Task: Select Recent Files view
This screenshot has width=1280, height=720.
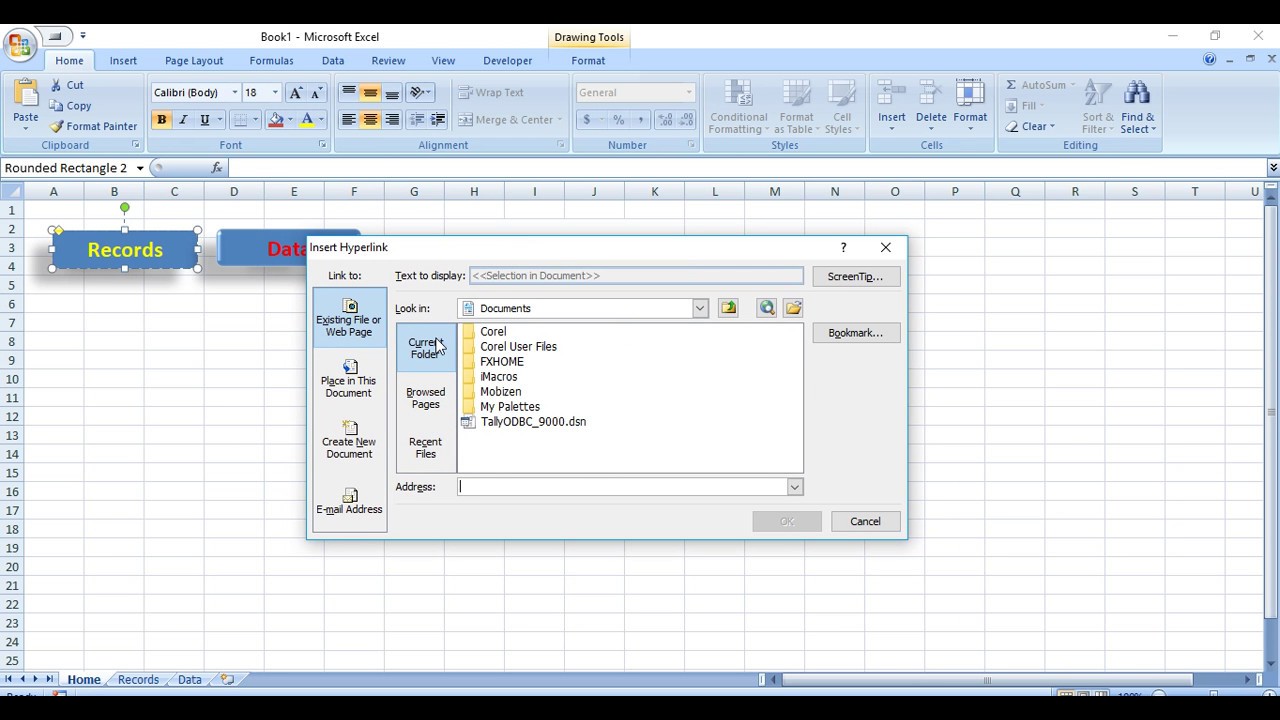Action: point(425,447)
